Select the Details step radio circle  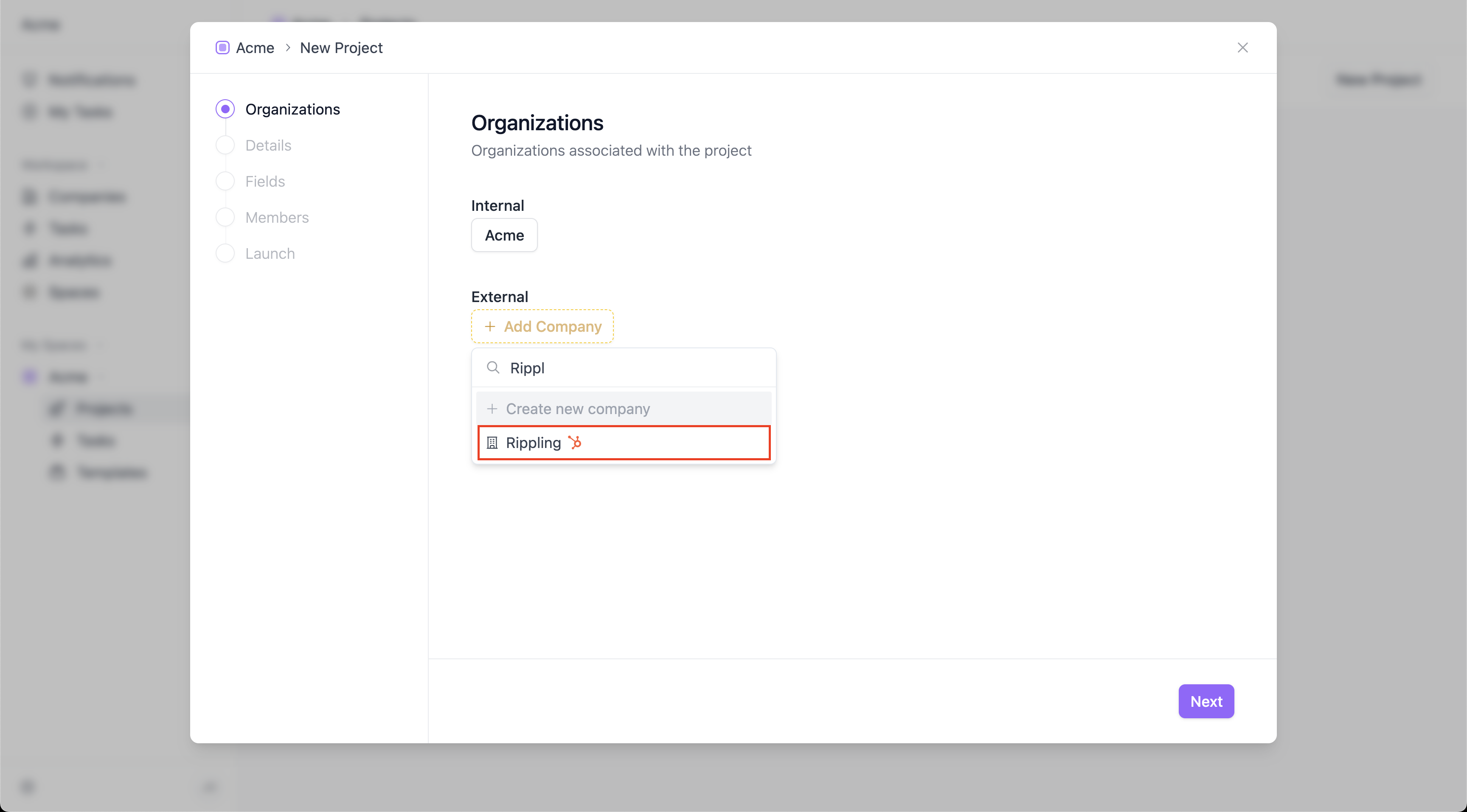coord(225,145)
